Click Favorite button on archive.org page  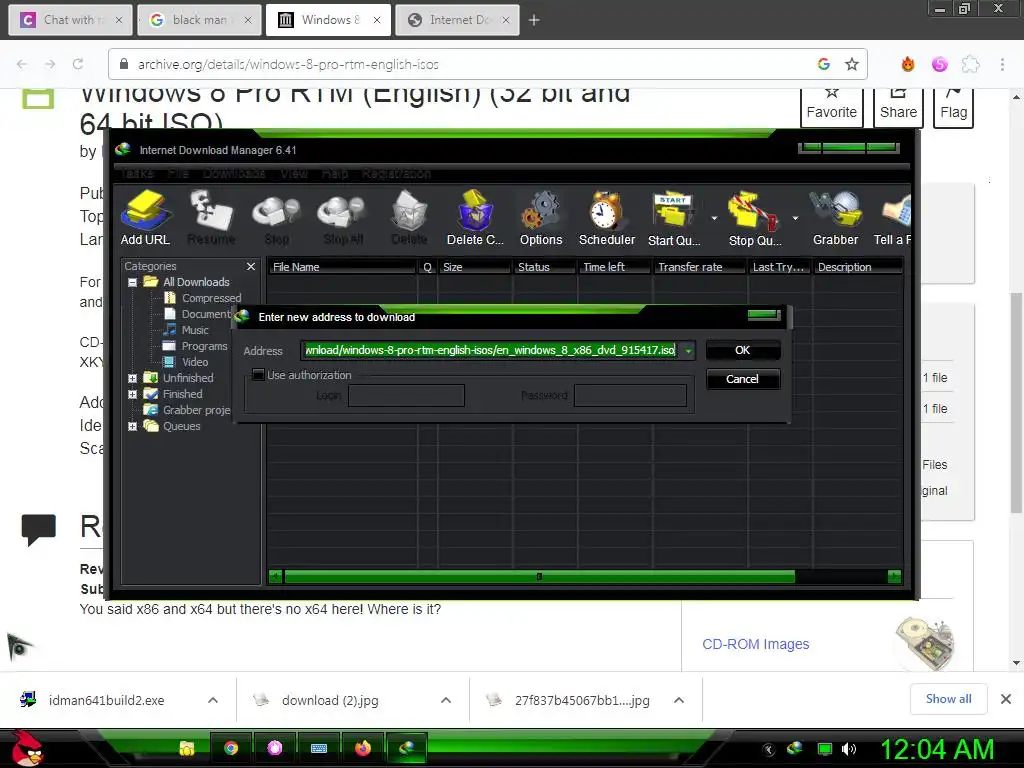point(831,107)
